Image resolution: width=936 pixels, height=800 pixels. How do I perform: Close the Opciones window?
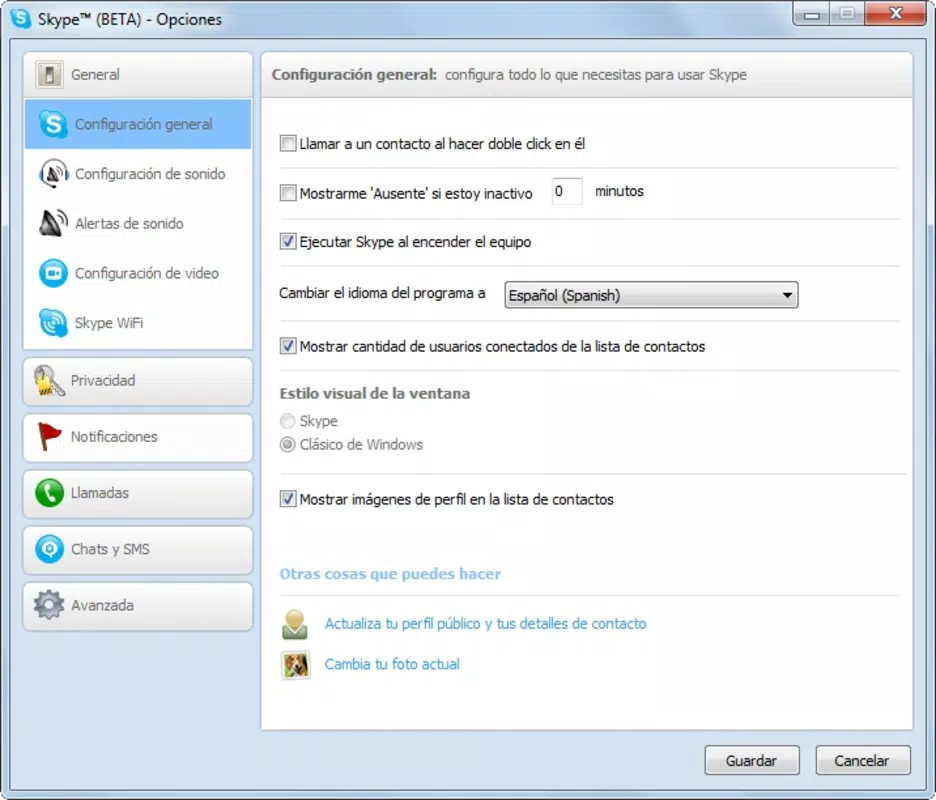click(895, 13)
